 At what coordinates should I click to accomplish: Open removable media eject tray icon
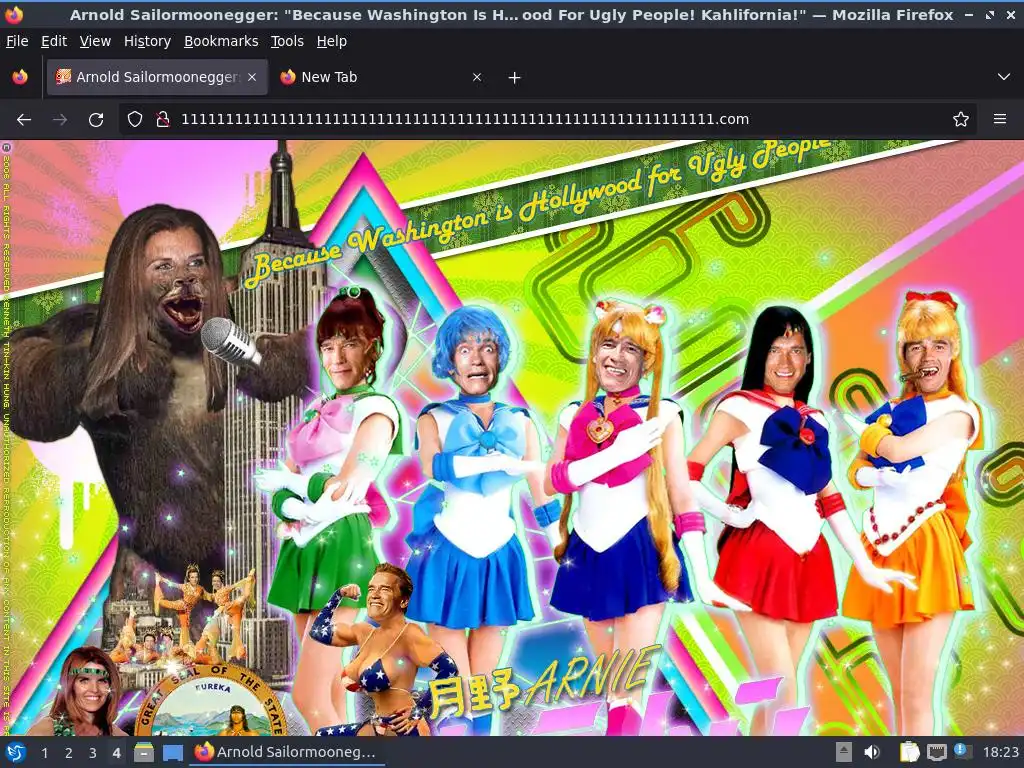tap(843, 753)
